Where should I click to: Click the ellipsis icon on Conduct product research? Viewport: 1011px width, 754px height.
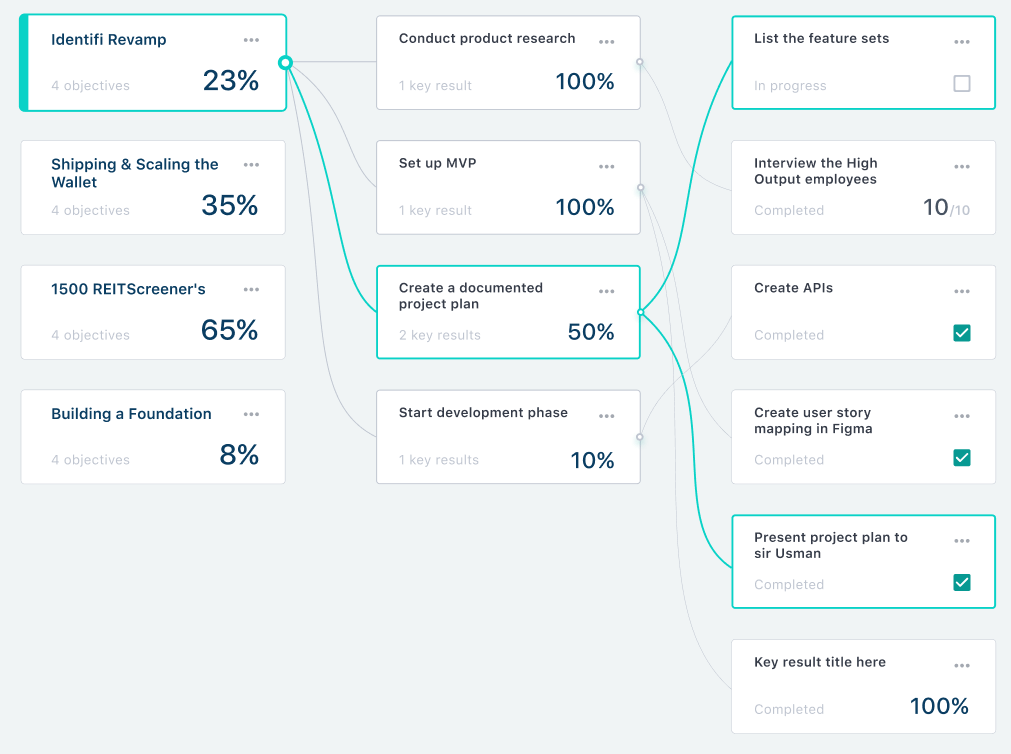[606, 41]
